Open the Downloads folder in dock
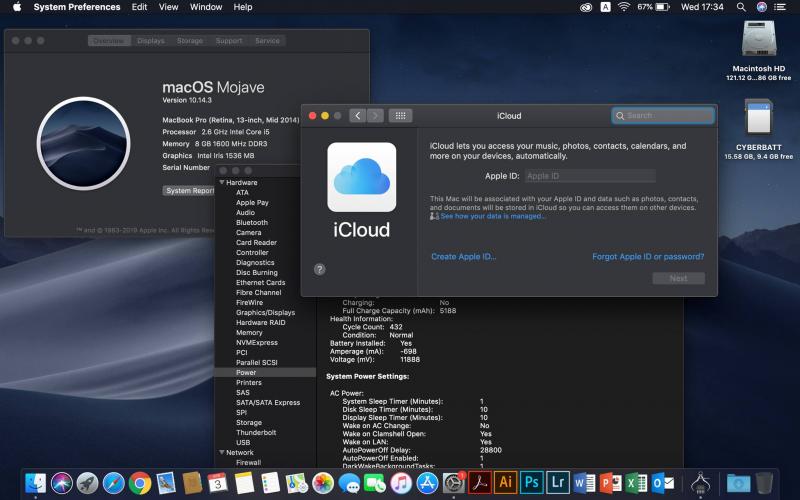Image resolution: width=800 pixels, height=500 pixels. 738,483
